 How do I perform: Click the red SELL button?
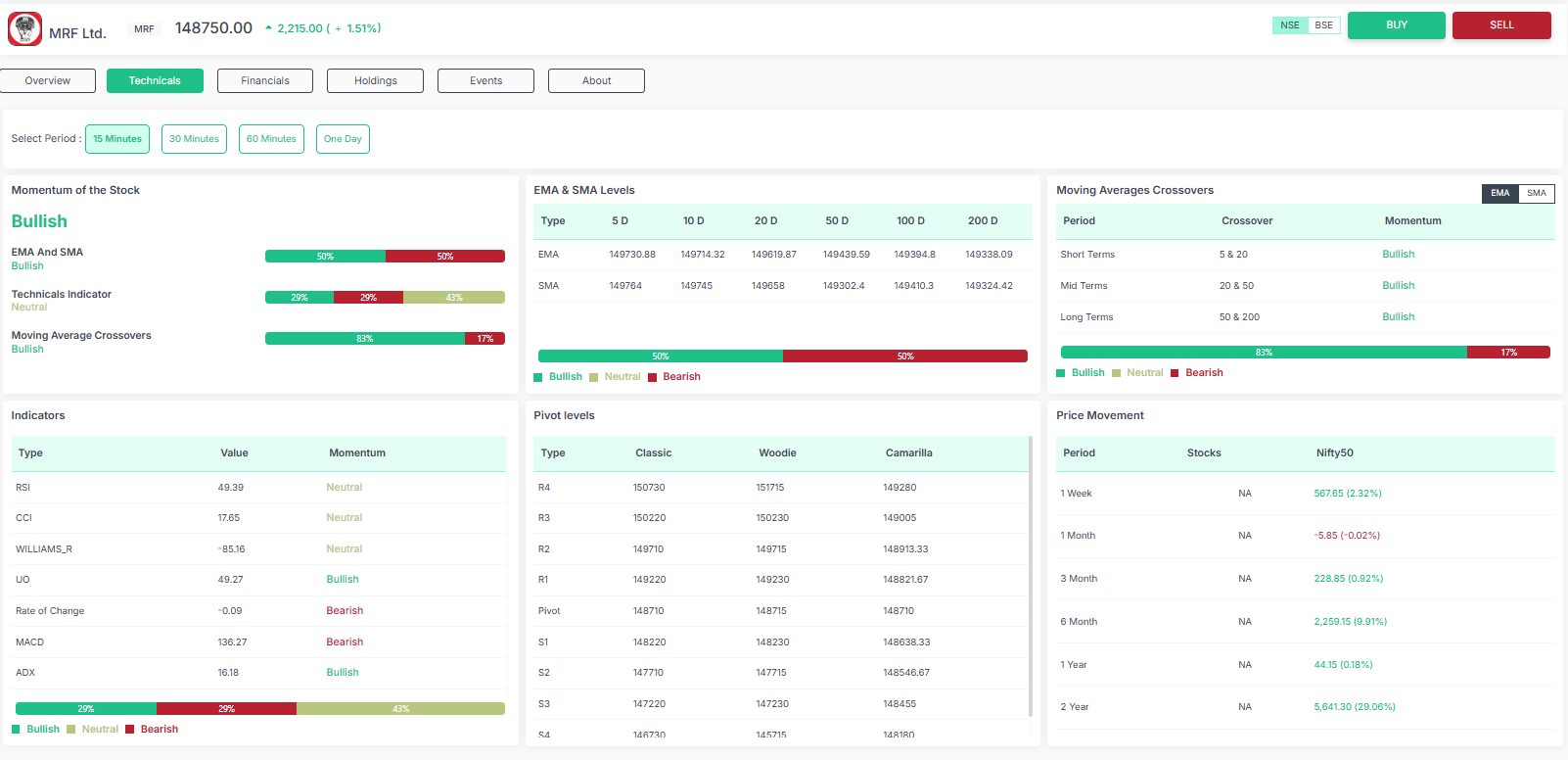pos(1501,25)
